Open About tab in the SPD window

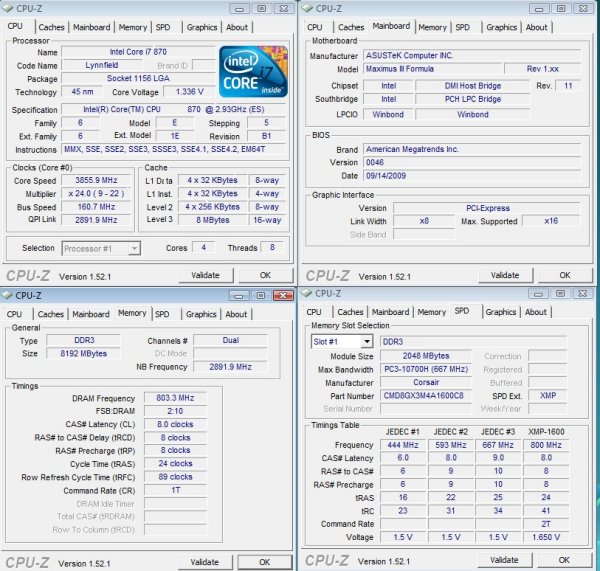(536, 312)
